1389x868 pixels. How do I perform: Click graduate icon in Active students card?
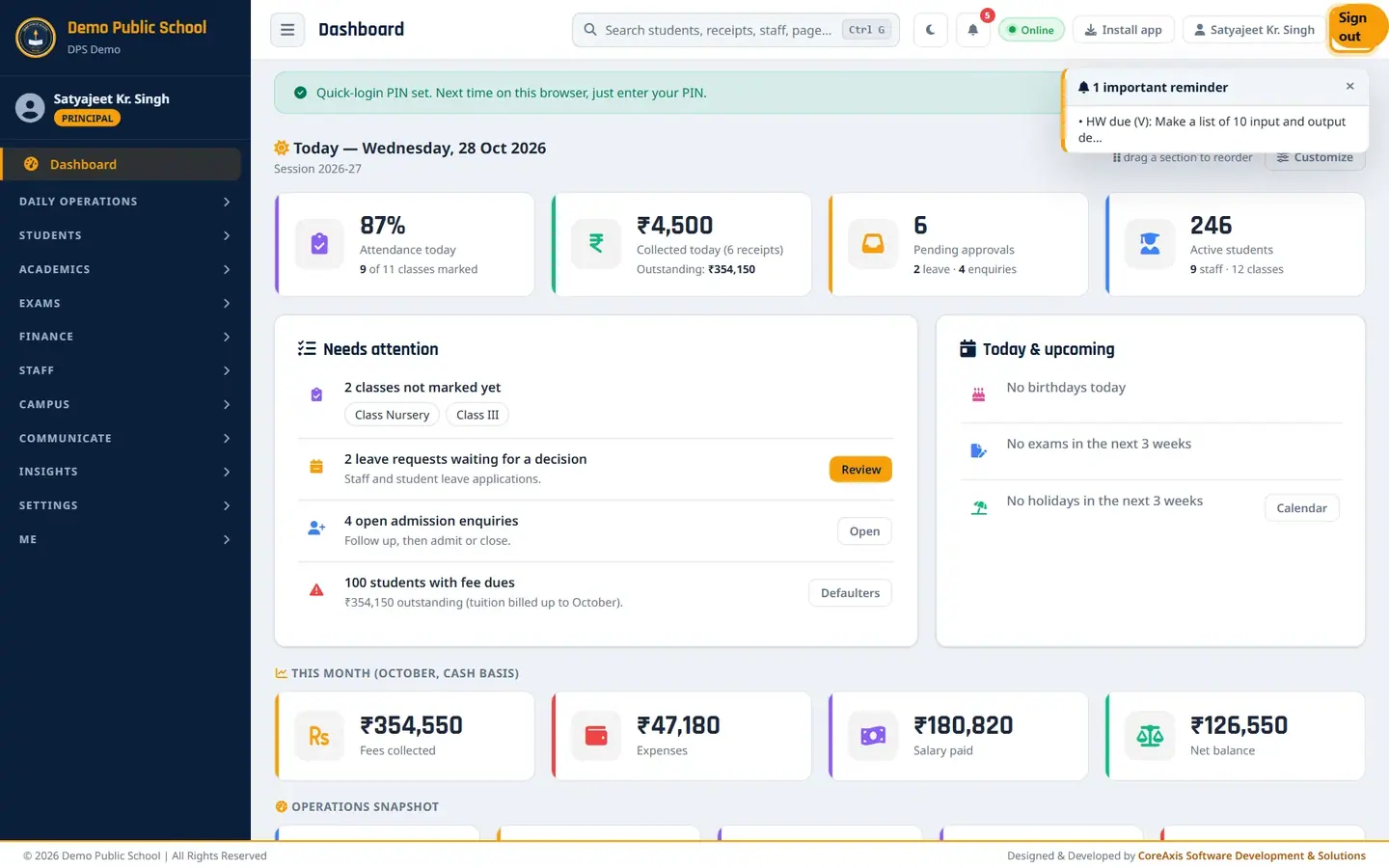tap(1150, 244)
